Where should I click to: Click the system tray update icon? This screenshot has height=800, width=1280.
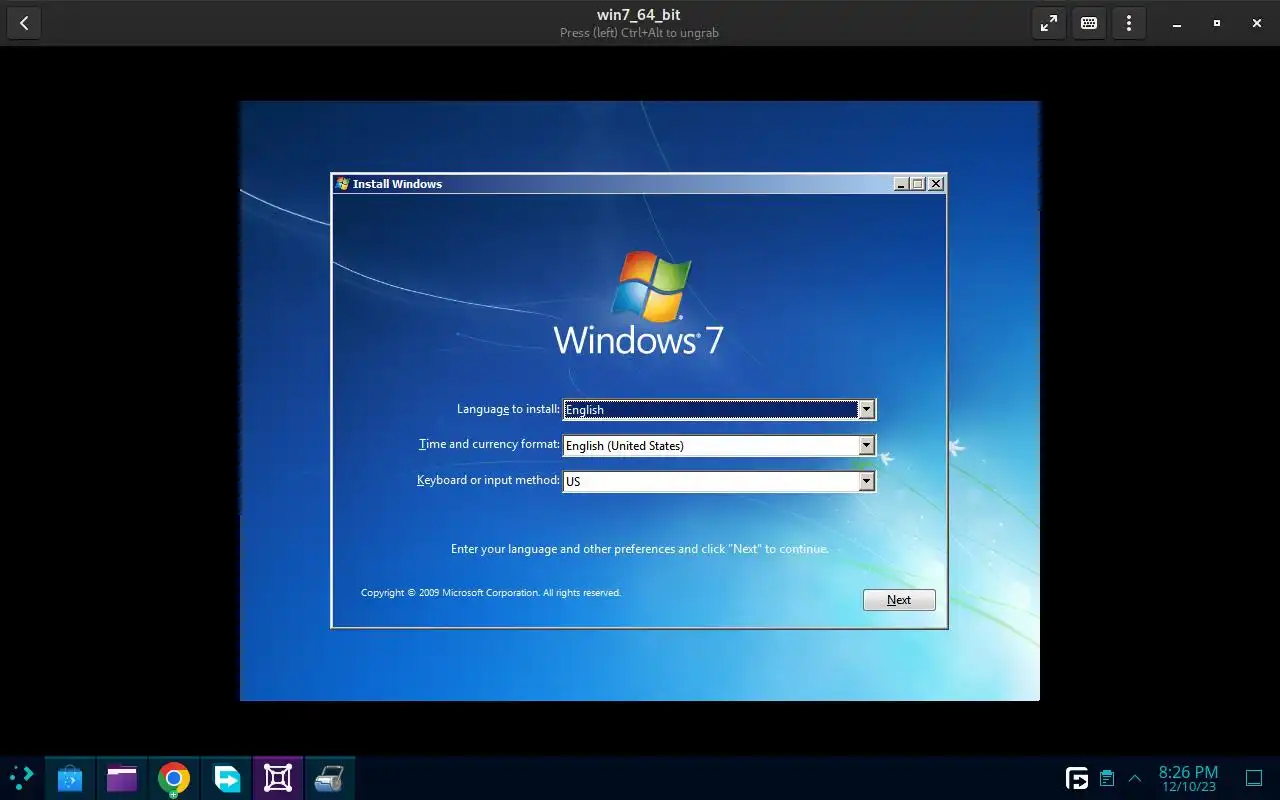pyautogui.click(x=1077, y=778)
